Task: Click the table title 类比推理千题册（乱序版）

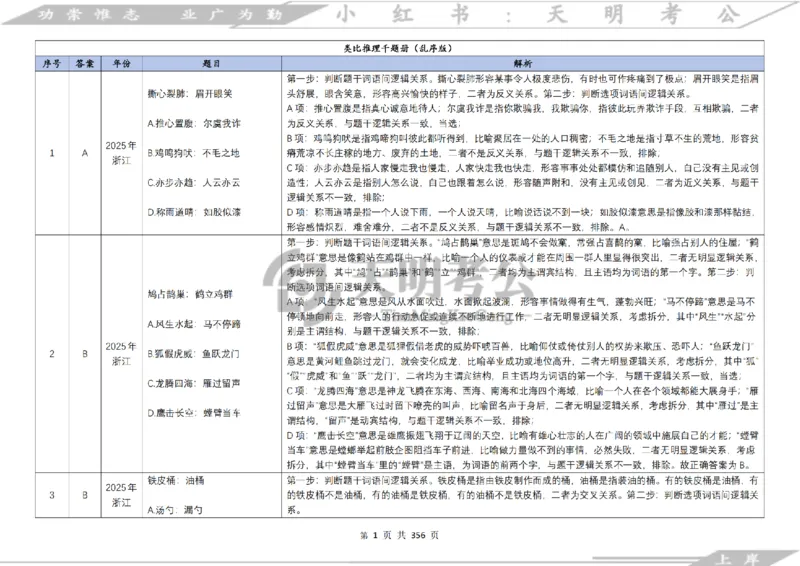Action: (397, 48)
